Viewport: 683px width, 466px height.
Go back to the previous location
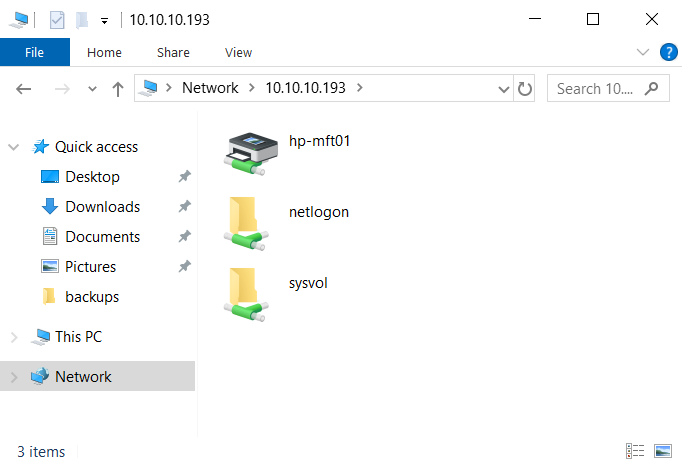24,89
